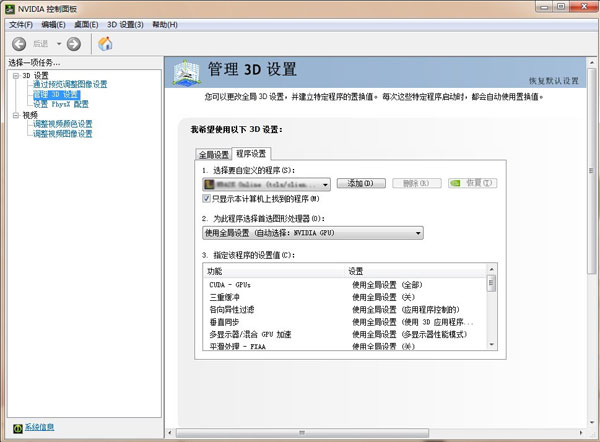Click main panel vertical scroll down arrow
Image resolution: width=600 pixels, height=442 pixels.
click(592, 422)
